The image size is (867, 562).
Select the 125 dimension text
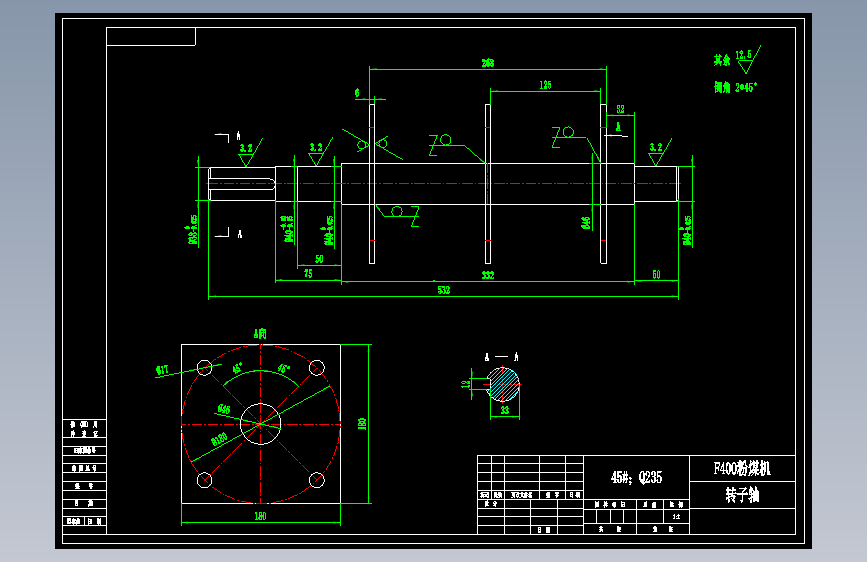point(545,85)
